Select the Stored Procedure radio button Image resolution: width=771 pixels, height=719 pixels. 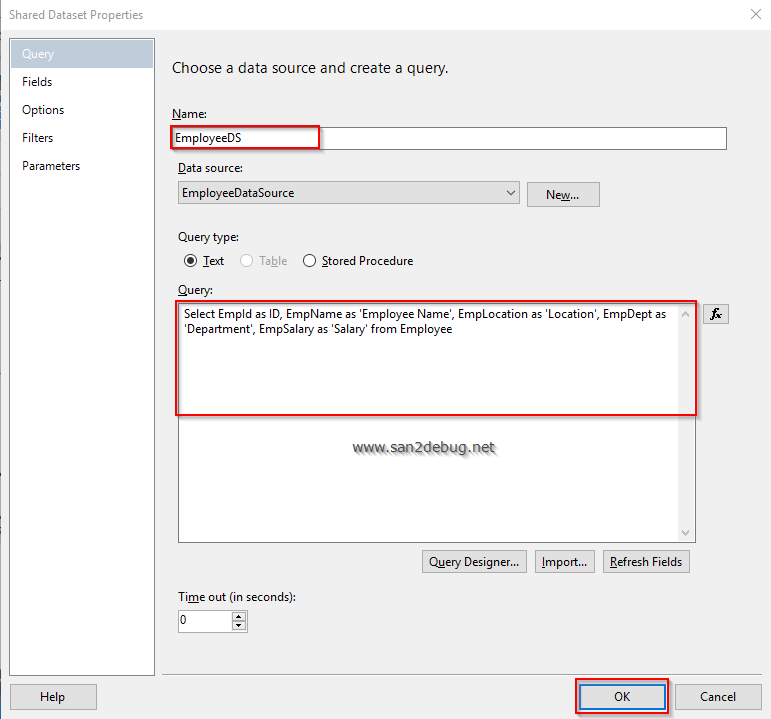click(x=310, y=261)
